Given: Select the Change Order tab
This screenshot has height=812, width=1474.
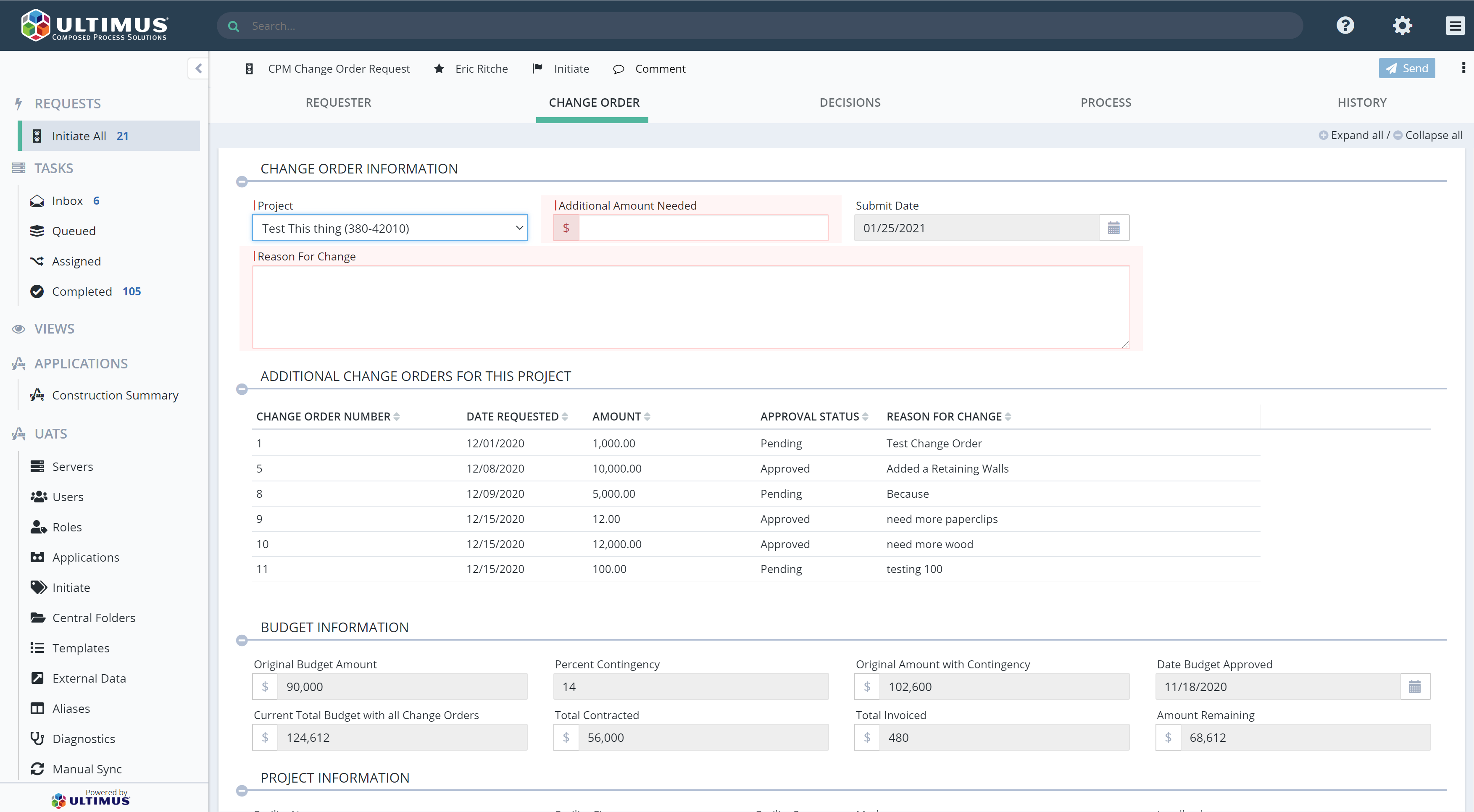Looking at the screenshot, I should click(x=594, y=103).
